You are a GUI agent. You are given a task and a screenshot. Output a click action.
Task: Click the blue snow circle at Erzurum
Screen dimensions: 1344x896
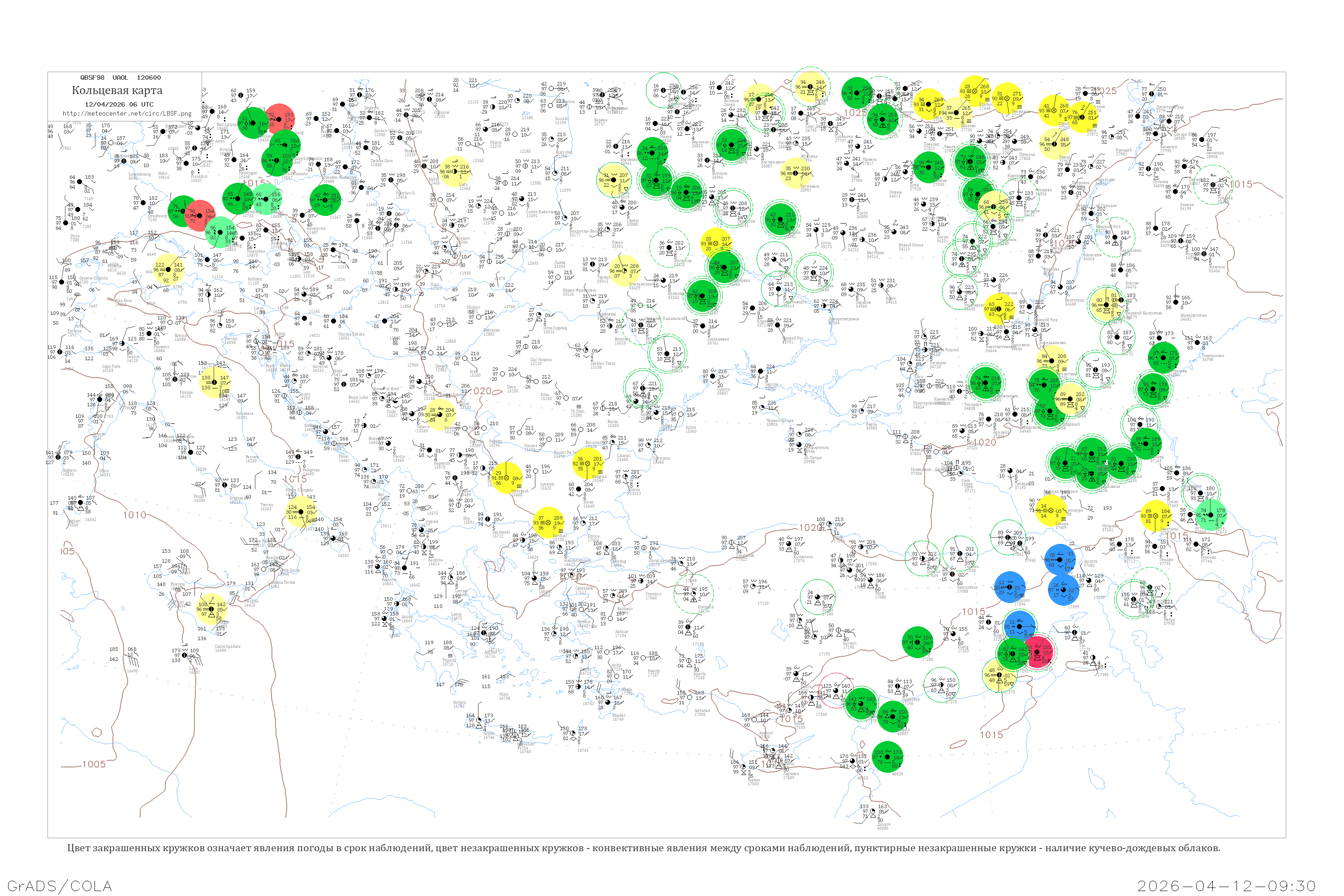[1010, 587]
